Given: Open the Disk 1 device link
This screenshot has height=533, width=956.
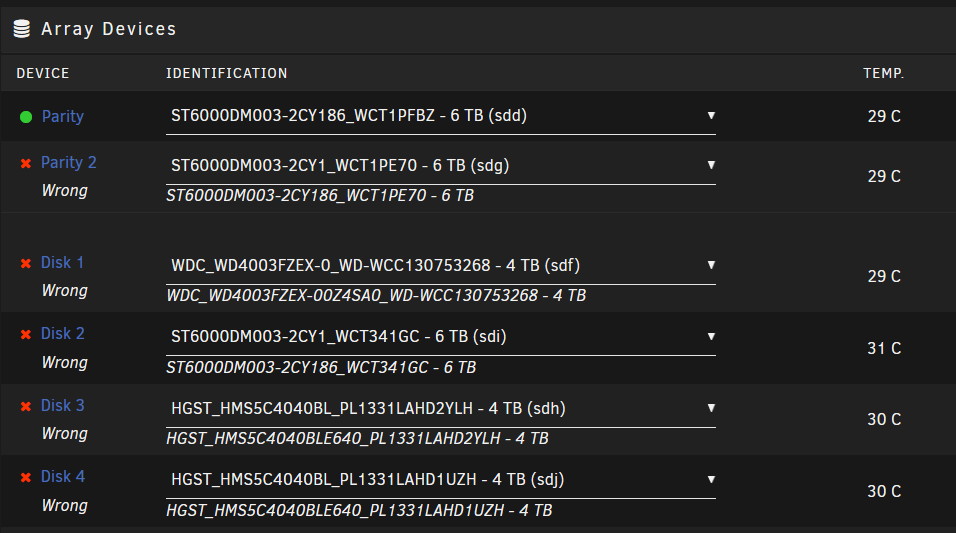Looking at the screenshot, I should 62,262.
